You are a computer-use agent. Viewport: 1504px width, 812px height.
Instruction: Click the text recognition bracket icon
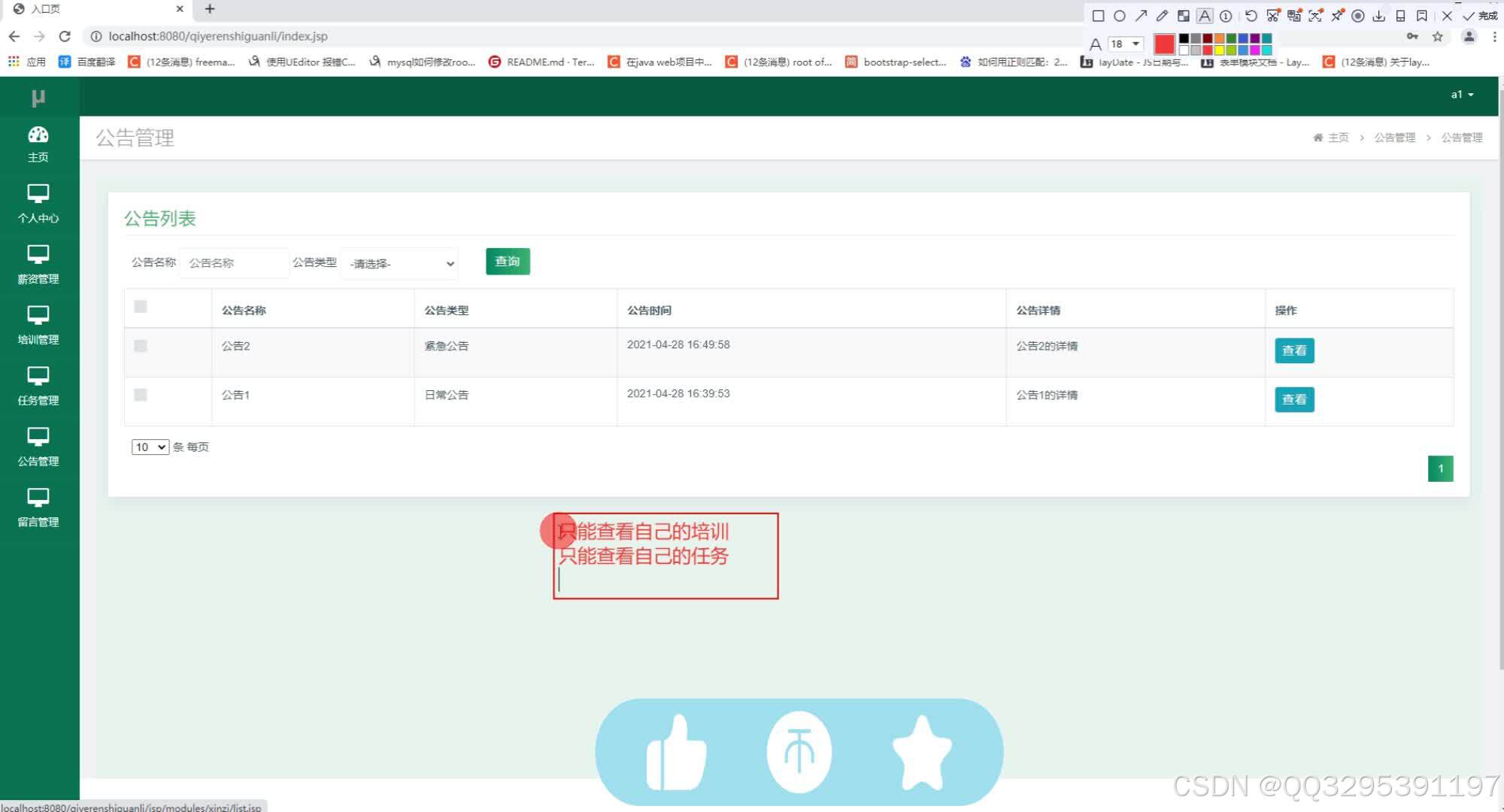point(1315,16)
